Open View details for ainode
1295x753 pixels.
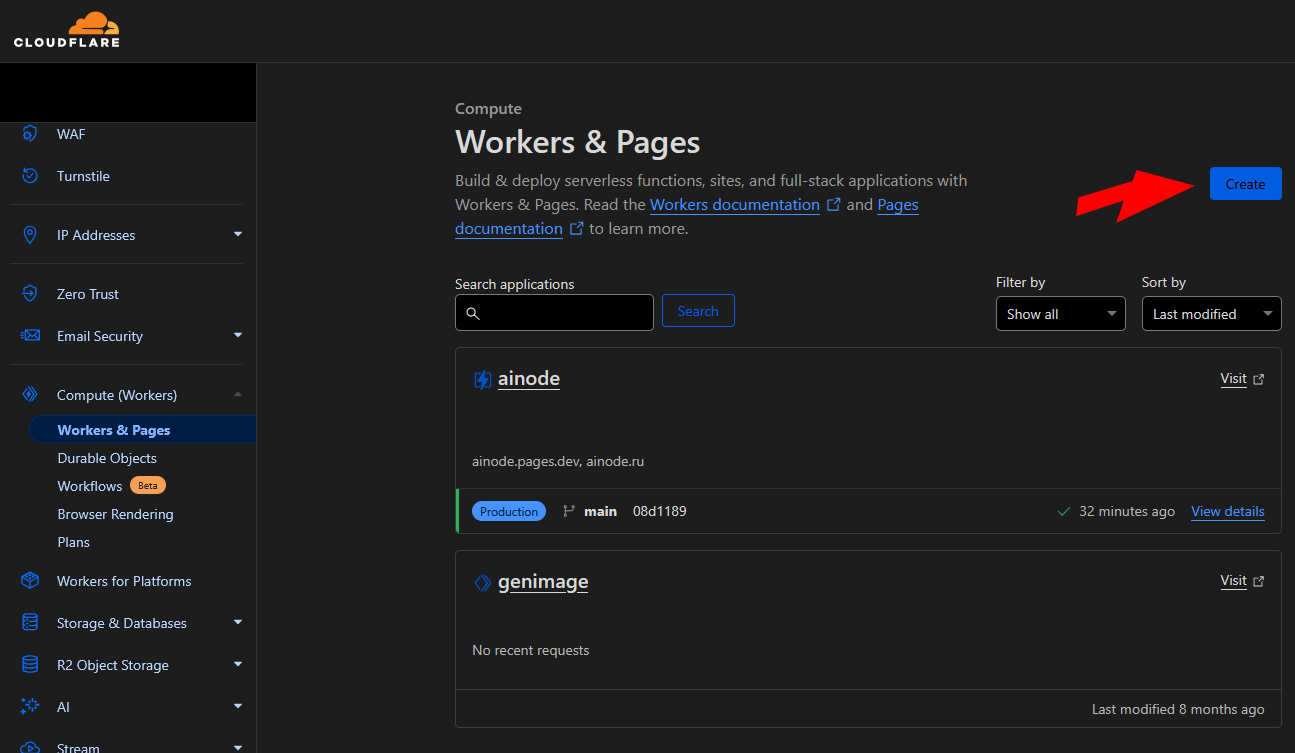1227,511
